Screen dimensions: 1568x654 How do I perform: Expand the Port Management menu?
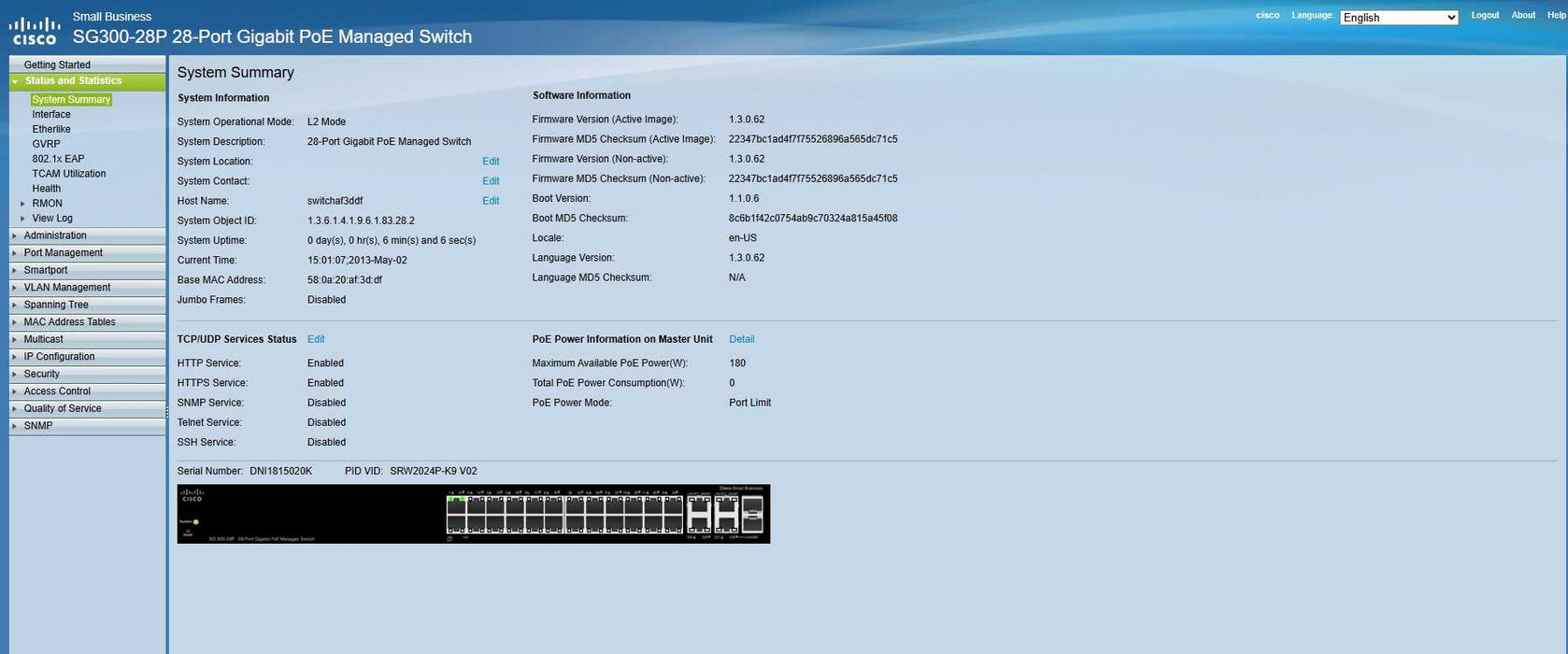pos(63,253)
